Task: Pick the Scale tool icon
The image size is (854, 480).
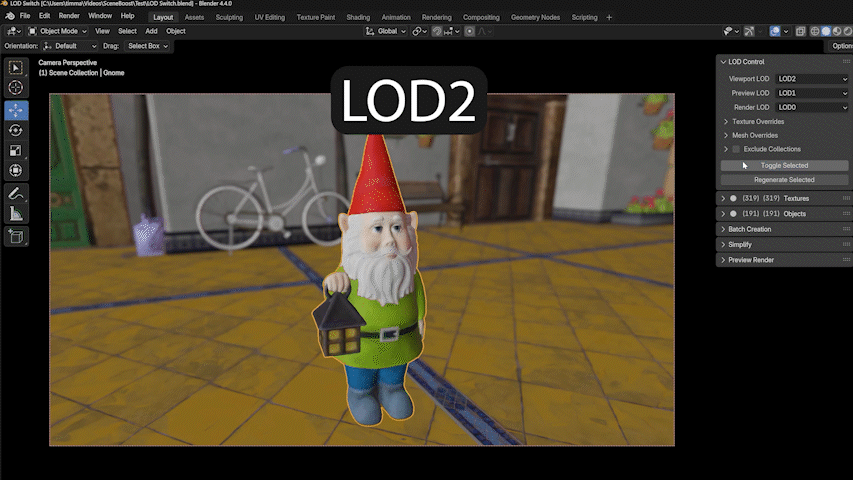Action: [16, 150]
